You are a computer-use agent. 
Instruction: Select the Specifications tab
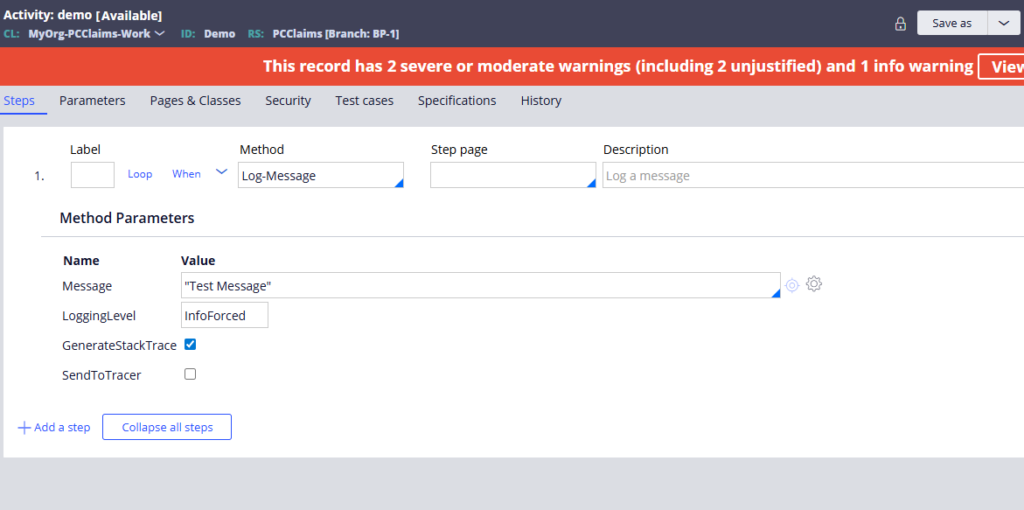click(457, 101)
